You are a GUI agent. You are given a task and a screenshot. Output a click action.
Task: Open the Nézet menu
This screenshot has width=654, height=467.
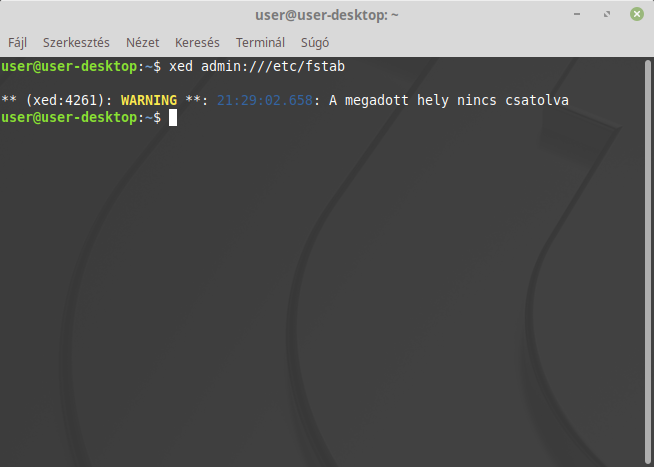(x=143, y=43)
